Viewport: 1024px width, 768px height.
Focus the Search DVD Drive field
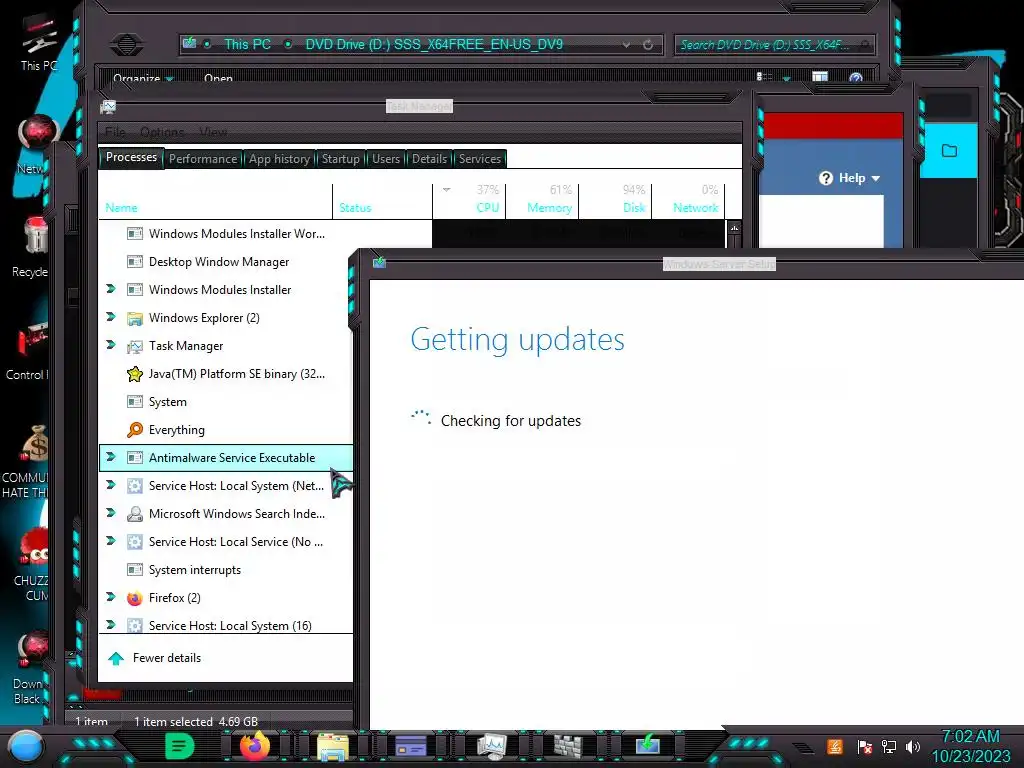774,44
